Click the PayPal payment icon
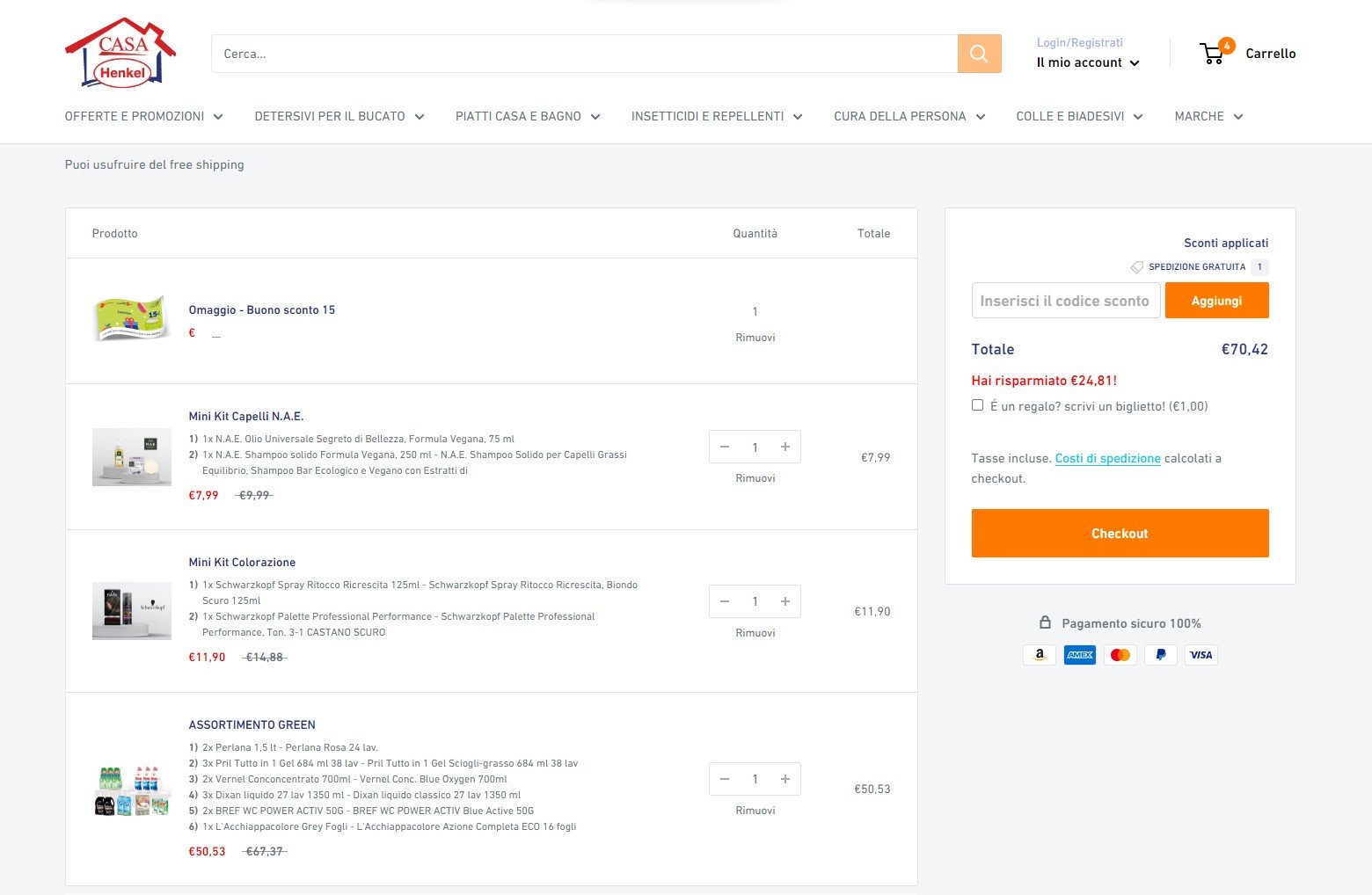Image resolution: width=1372 pixels, height=895 pixels. click(x=1160, y=655)
